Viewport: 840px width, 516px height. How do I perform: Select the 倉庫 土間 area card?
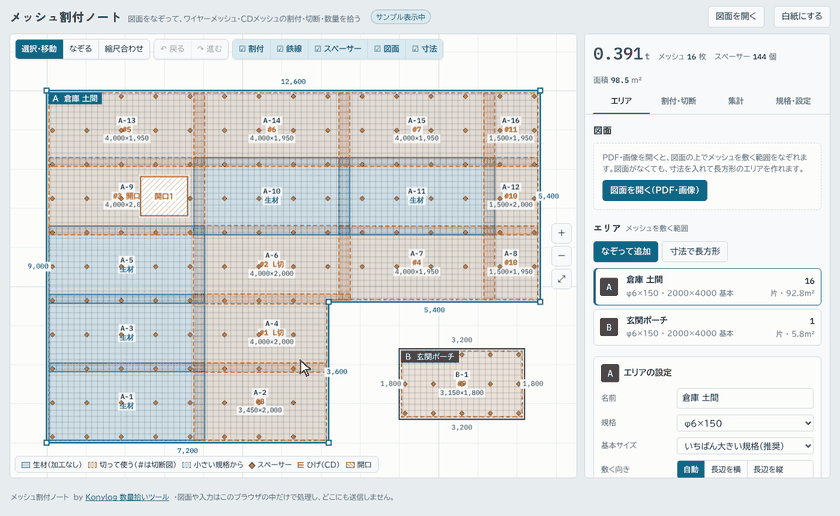[707, 287]
